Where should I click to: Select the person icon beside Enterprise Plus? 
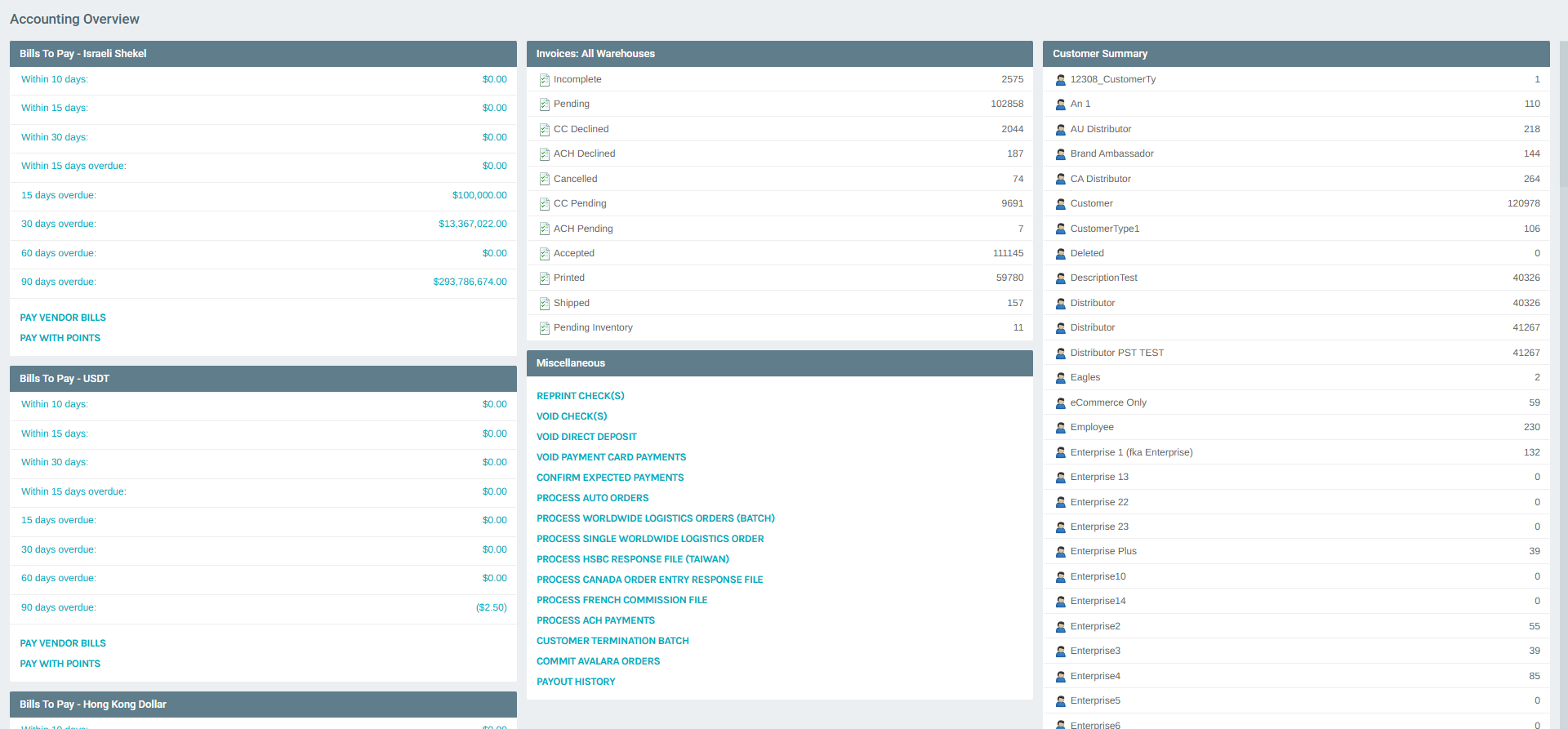(1060, 552)
